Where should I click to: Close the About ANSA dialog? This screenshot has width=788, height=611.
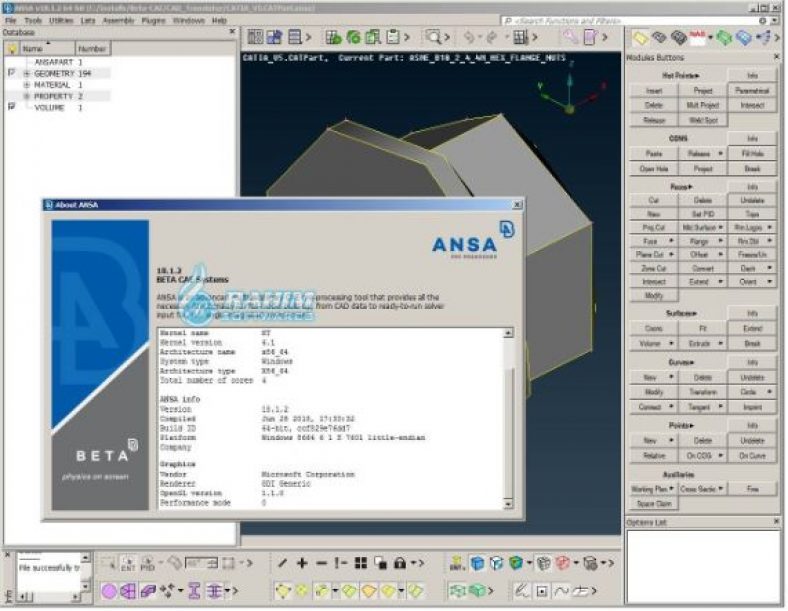pyautogui.click(x=517, y=205)
